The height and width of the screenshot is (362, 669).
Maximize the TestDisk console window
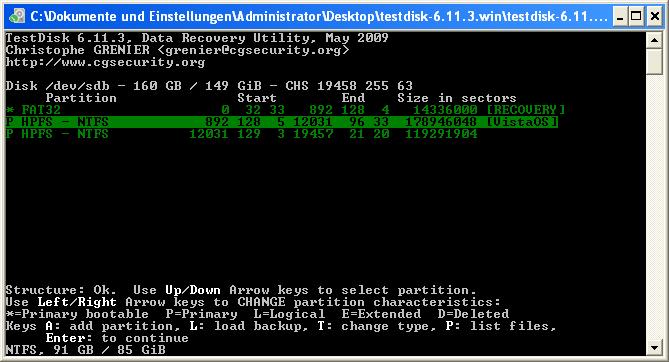pos(636,17)
